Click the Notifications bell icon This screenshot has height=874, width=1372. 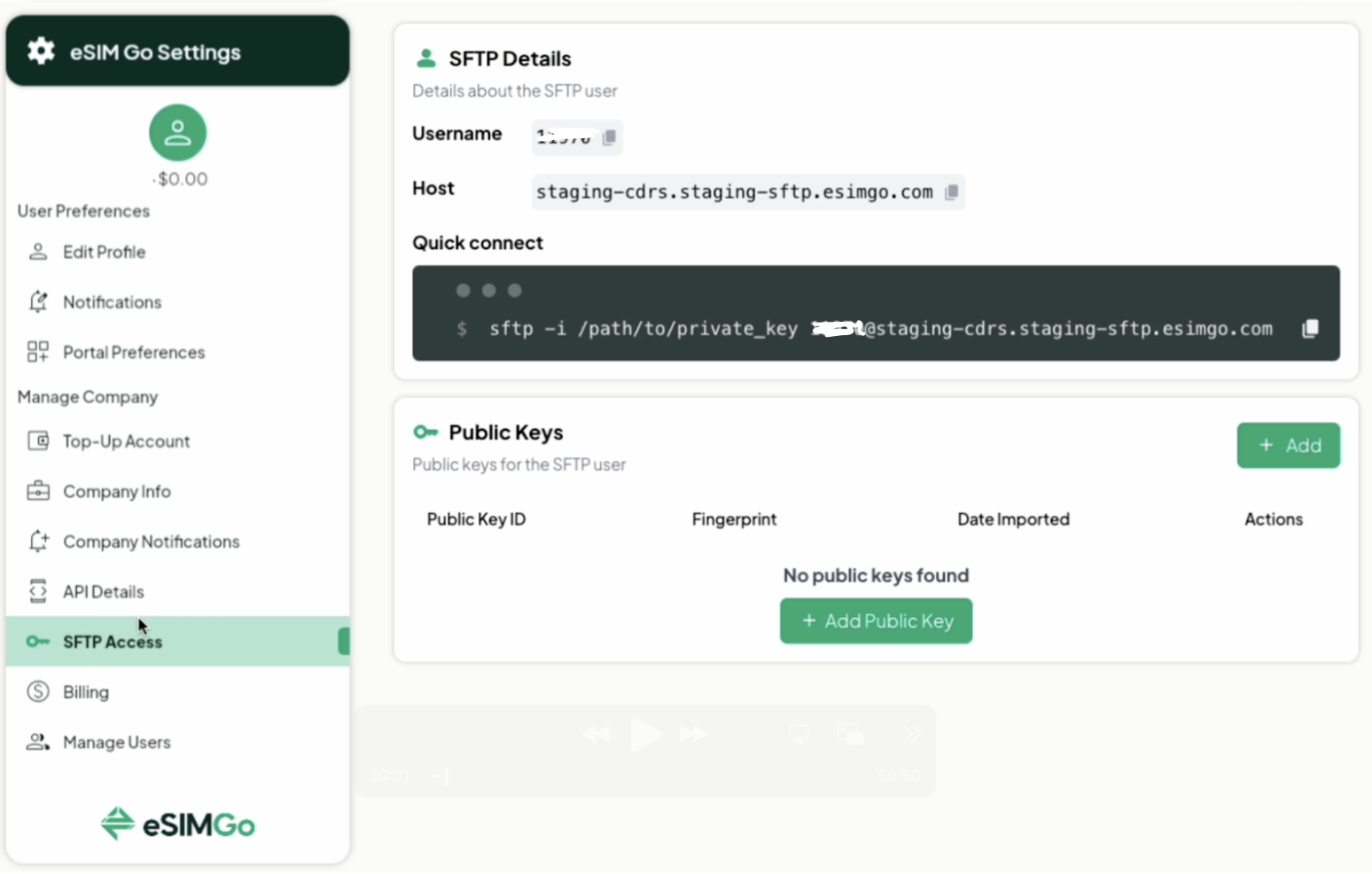(x=38, y=301)
